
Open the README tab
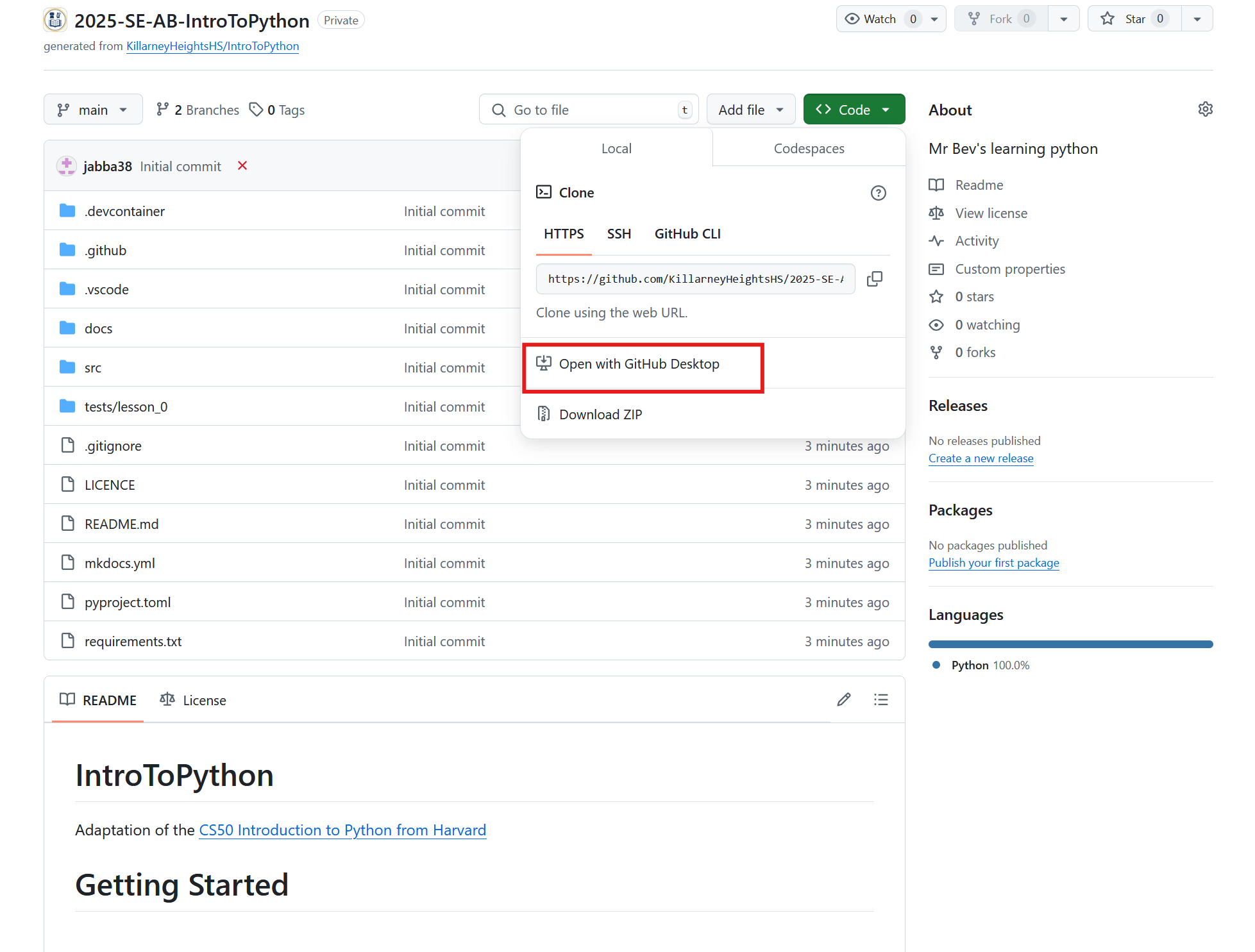point(97,700)
